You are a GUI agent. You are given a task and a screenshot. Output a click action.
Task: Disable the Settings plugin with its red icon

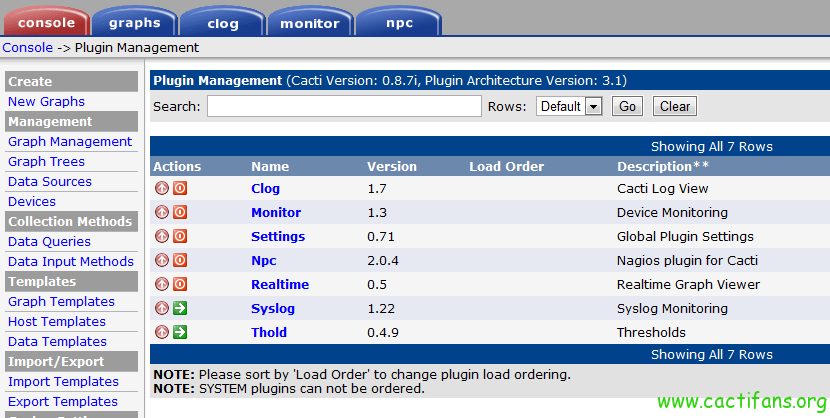tap(180, 236)
